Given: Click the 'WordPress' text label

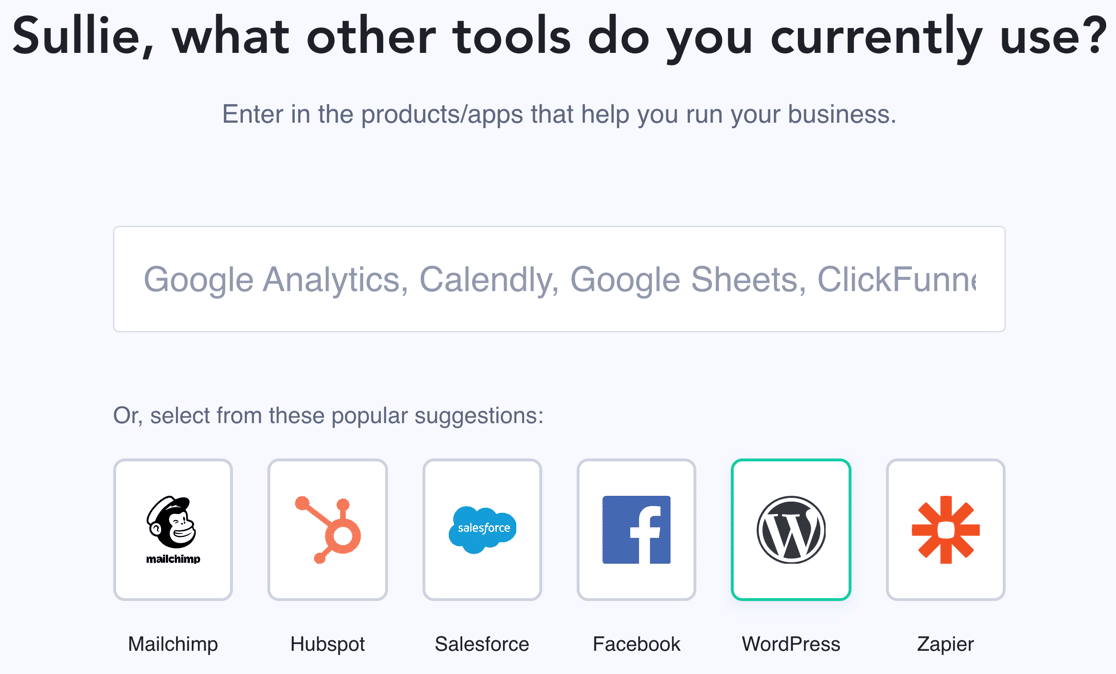Looking at the screenshot, I should (791, 644).
